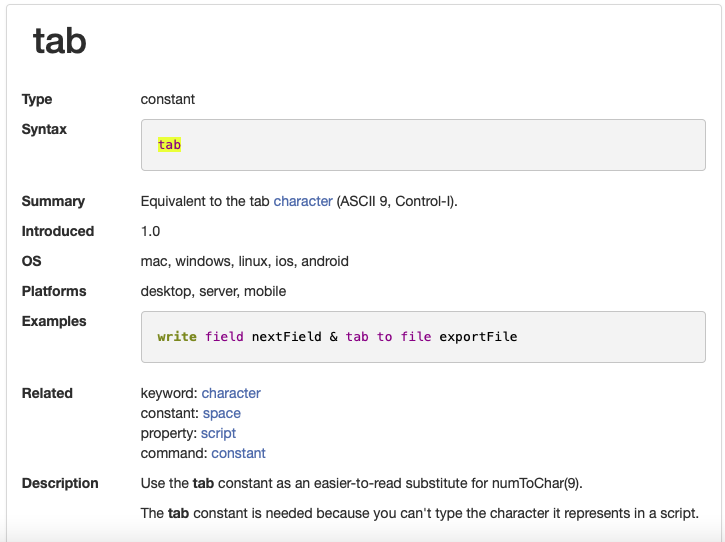The width and height of the screenshot is (725, 542).
Task: Click "numToChar(9)" text in the Description
Action: pyautogui.click(x=536, y=484)
